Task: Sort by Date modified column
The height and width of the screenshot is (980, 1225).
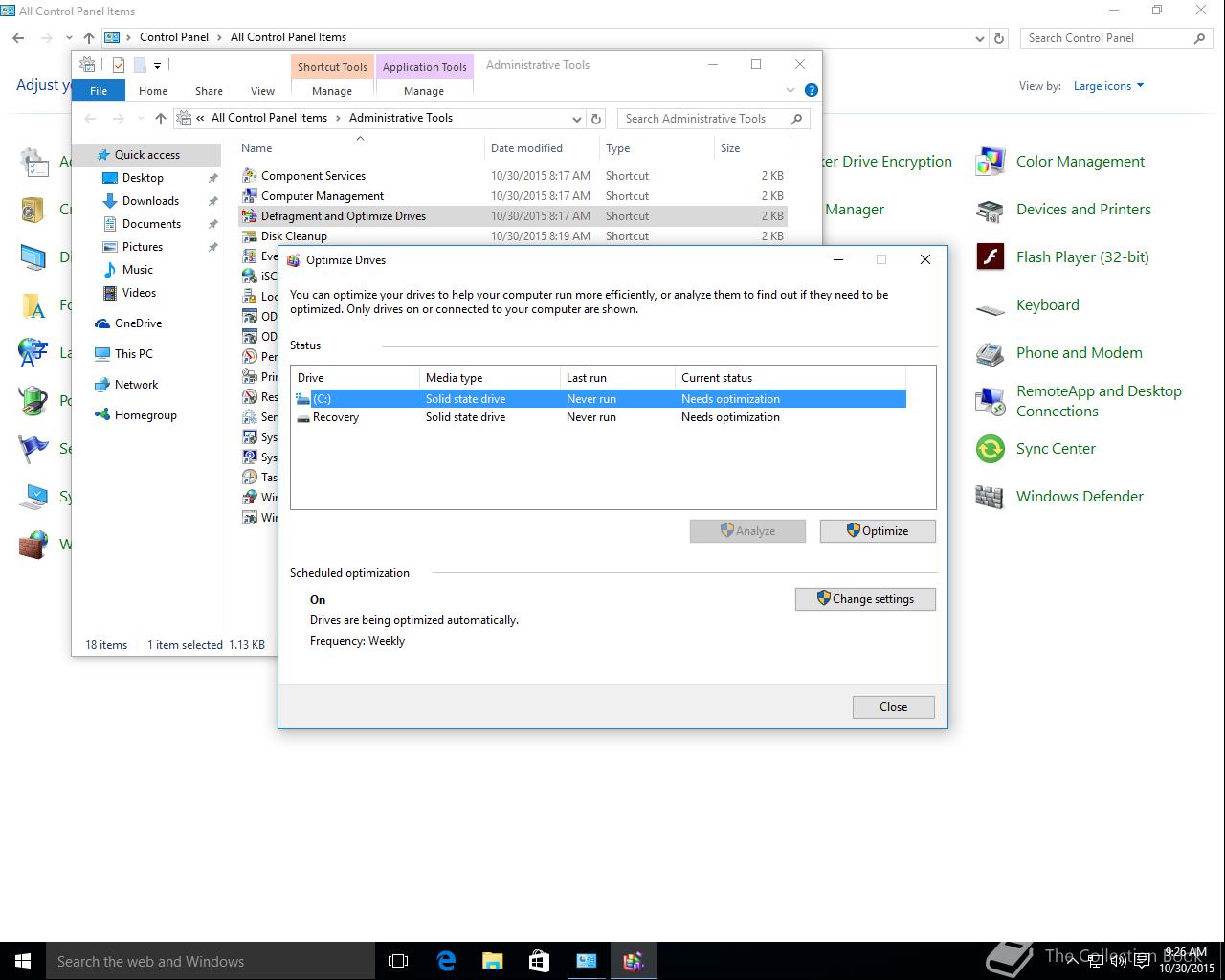Action: click(x=542, y=148)
